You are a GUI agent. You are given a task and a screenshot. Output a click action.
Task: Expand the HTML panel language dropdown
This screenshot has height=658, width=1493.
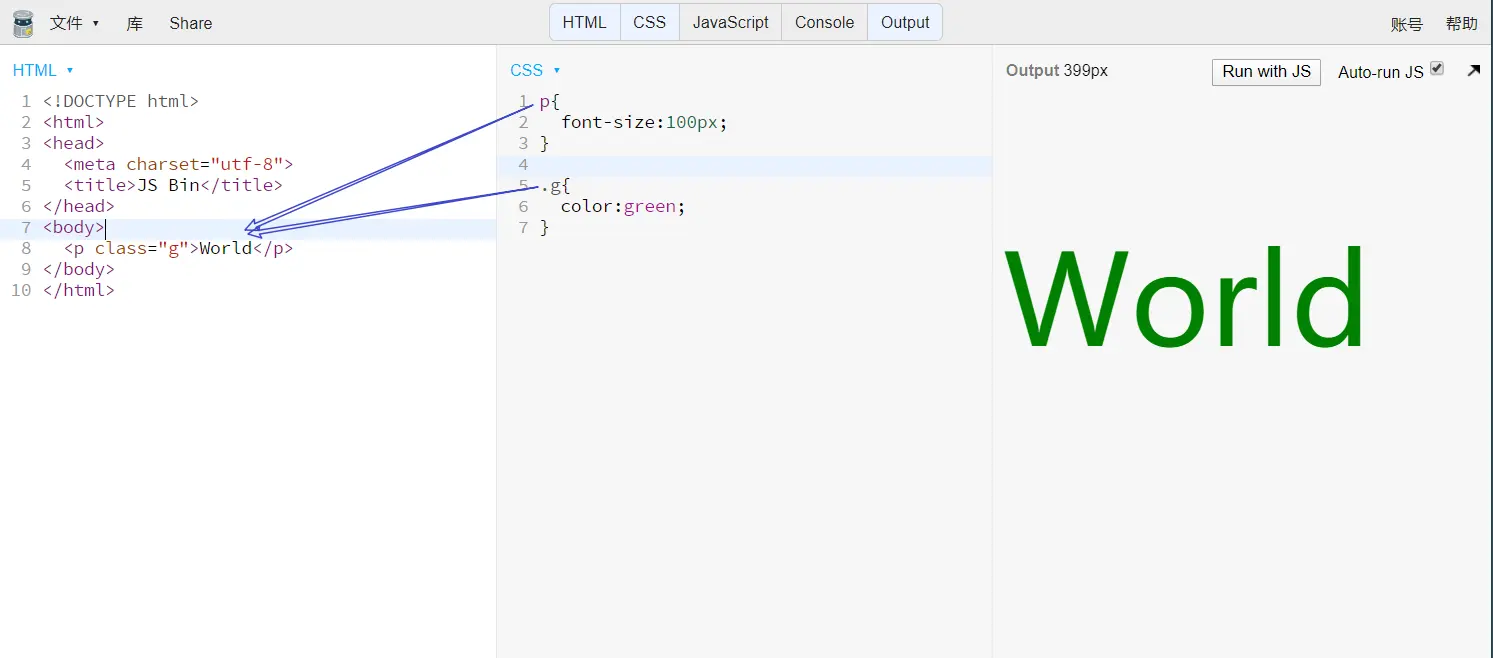point(43,70)
